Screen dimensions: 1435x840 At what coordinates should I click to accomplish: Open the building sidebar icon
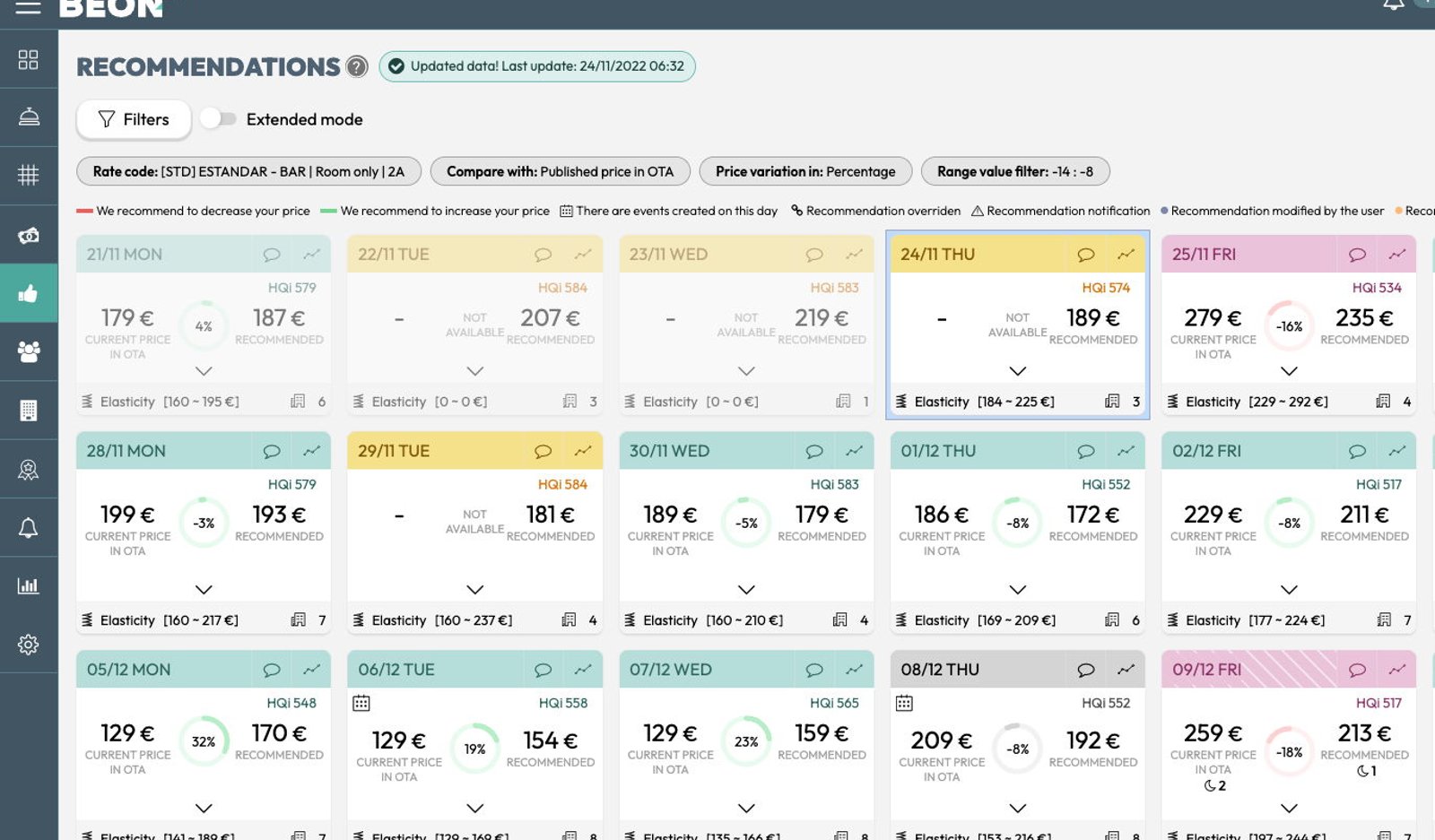pyautogui.click(x=29, y=411)
